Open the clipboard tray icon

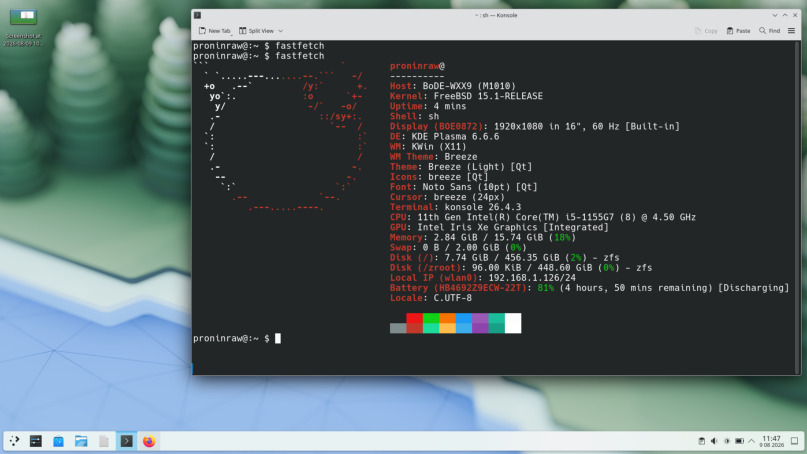coord(701,441)
